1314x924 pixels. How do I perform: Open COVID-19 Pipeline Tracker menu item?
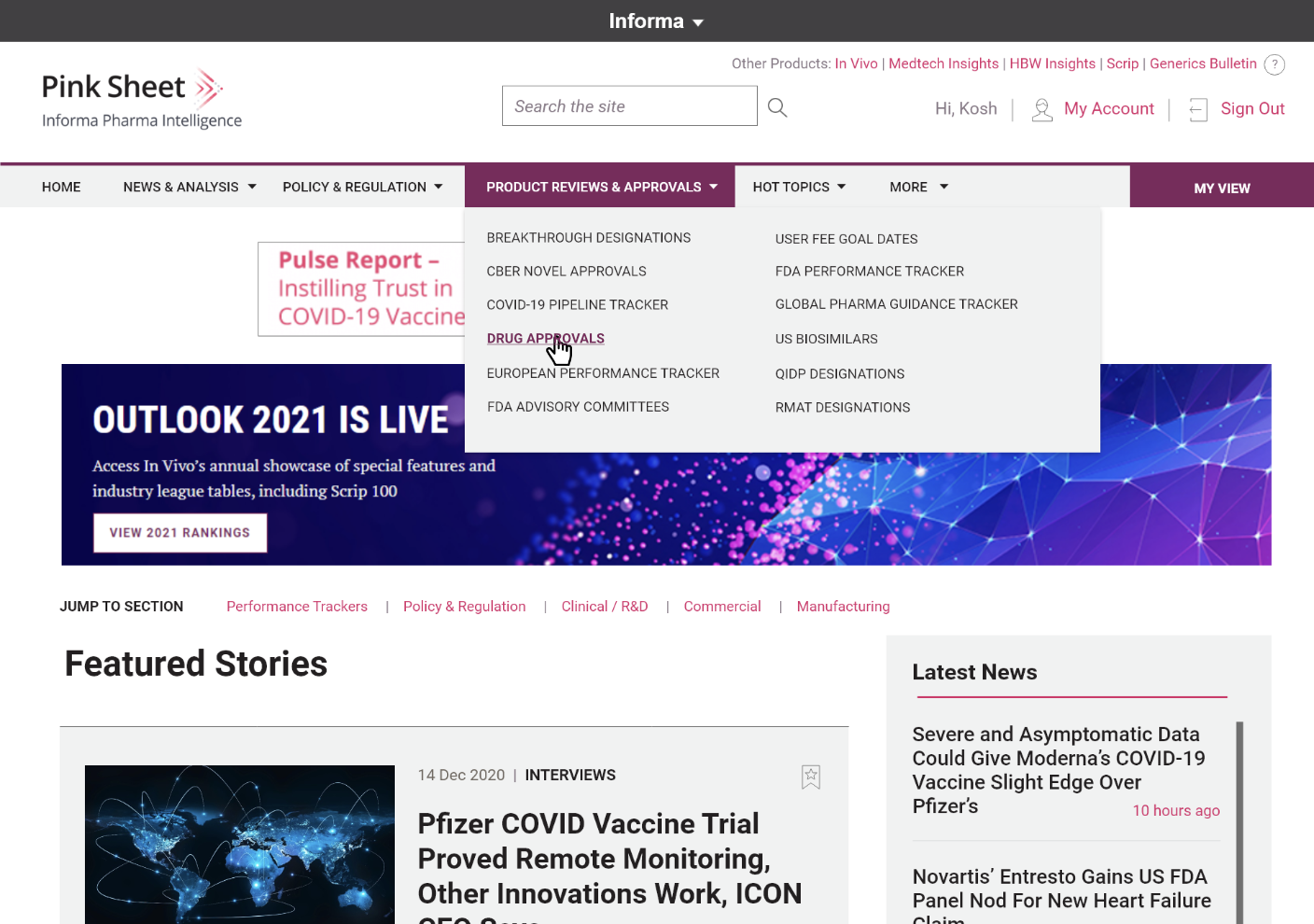[577, 304]
